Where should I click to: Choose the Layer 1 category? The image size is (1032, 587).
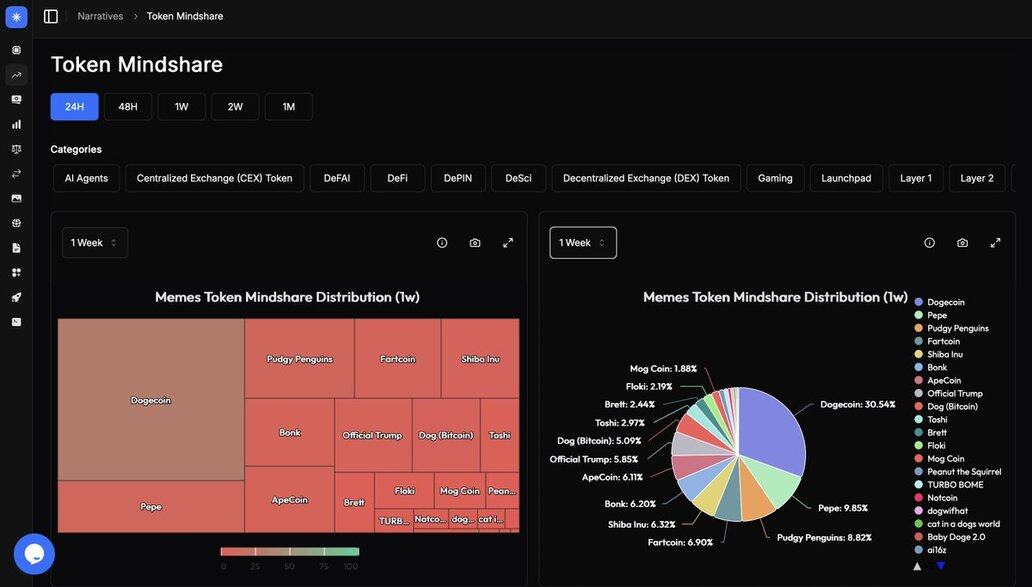[x=916, y=178]
